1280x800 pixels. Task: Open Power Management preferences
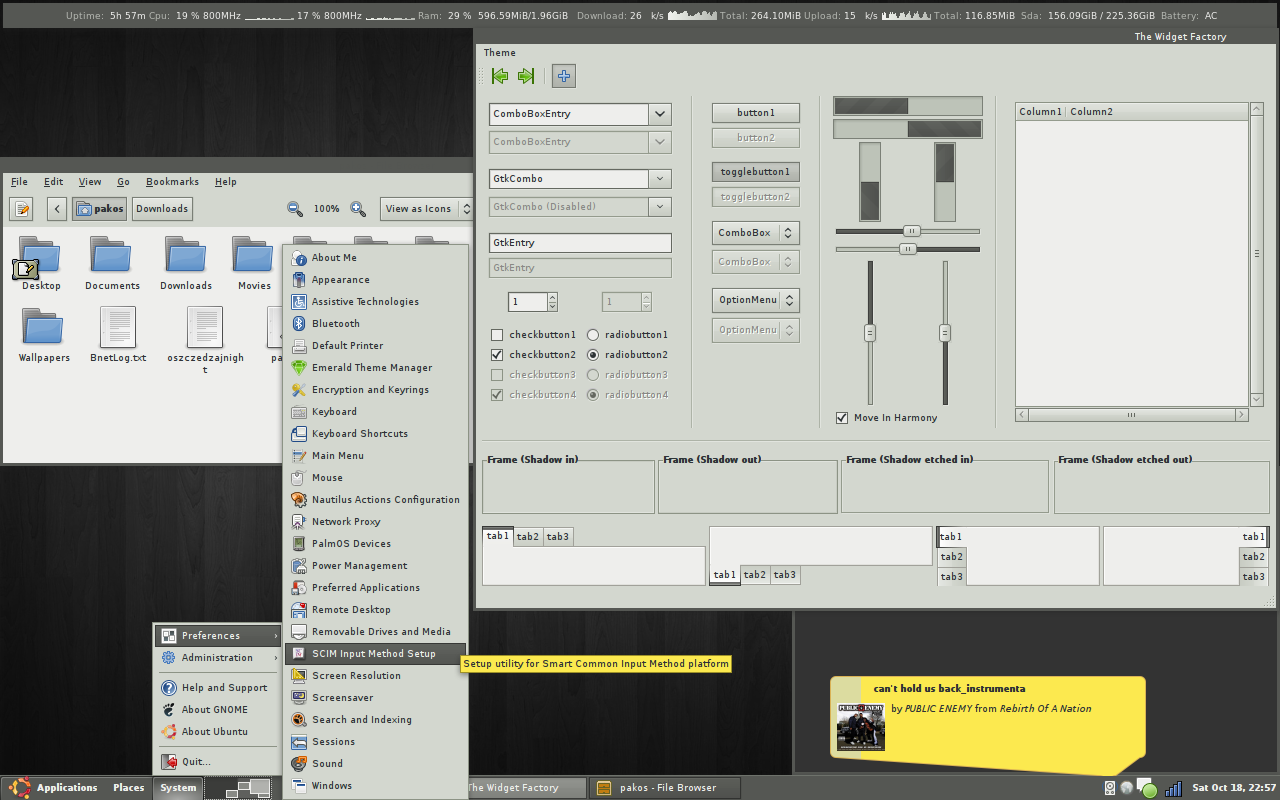(376, 565)
